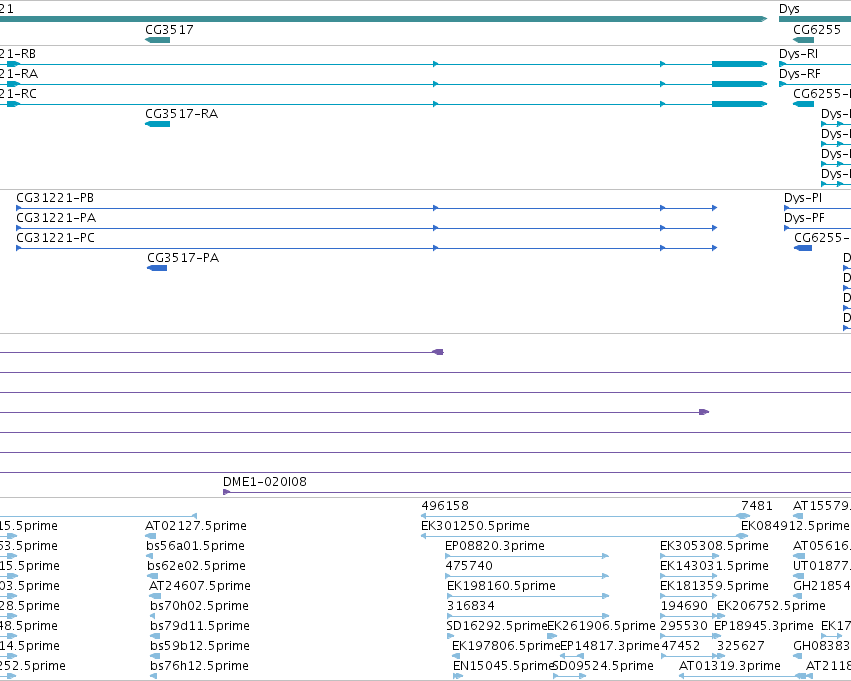Select the AT02127.5prime EST label

[x=196, y=526]
